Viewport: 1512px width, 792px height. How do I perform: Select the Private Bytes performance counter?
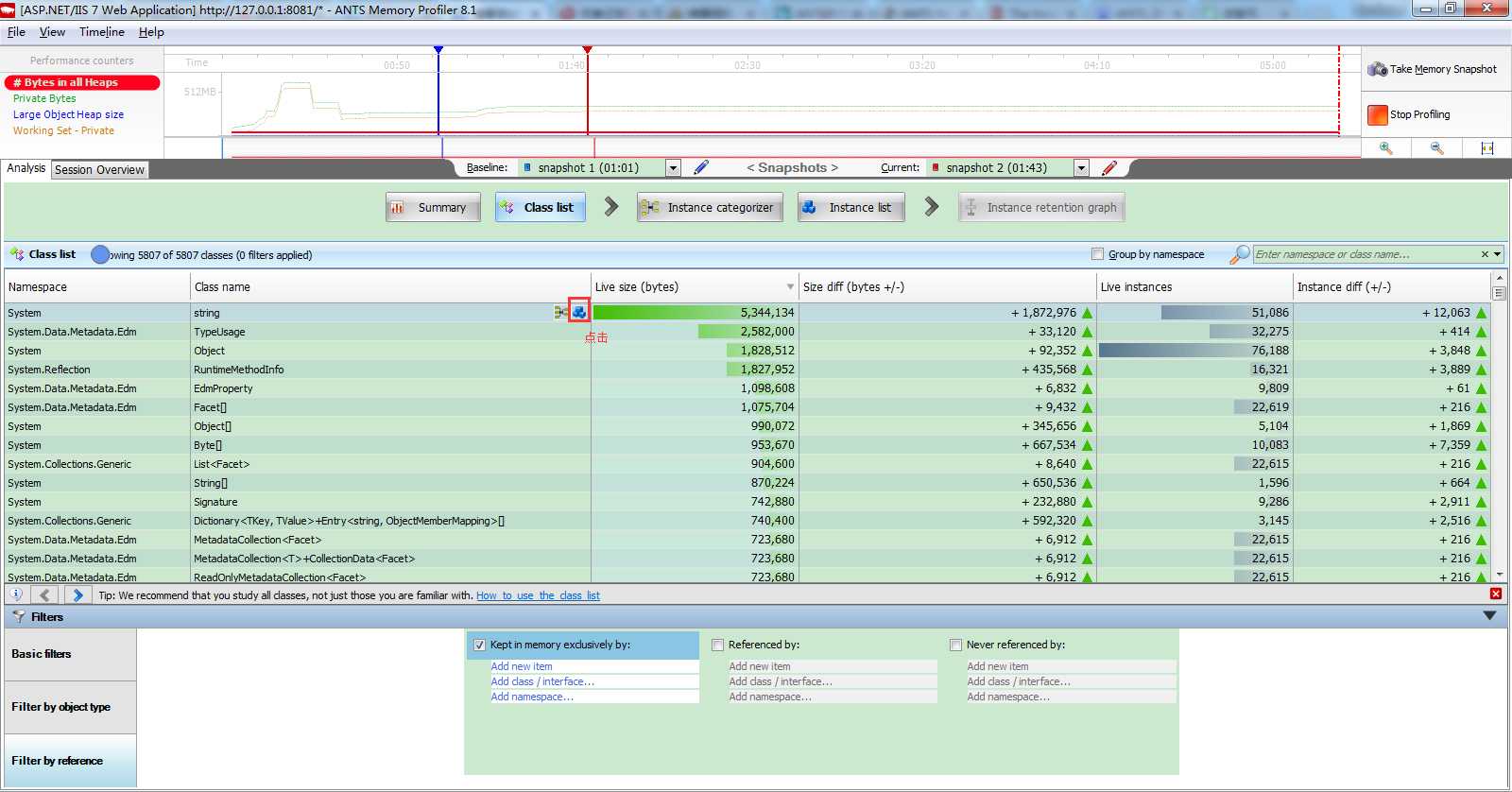44,98
